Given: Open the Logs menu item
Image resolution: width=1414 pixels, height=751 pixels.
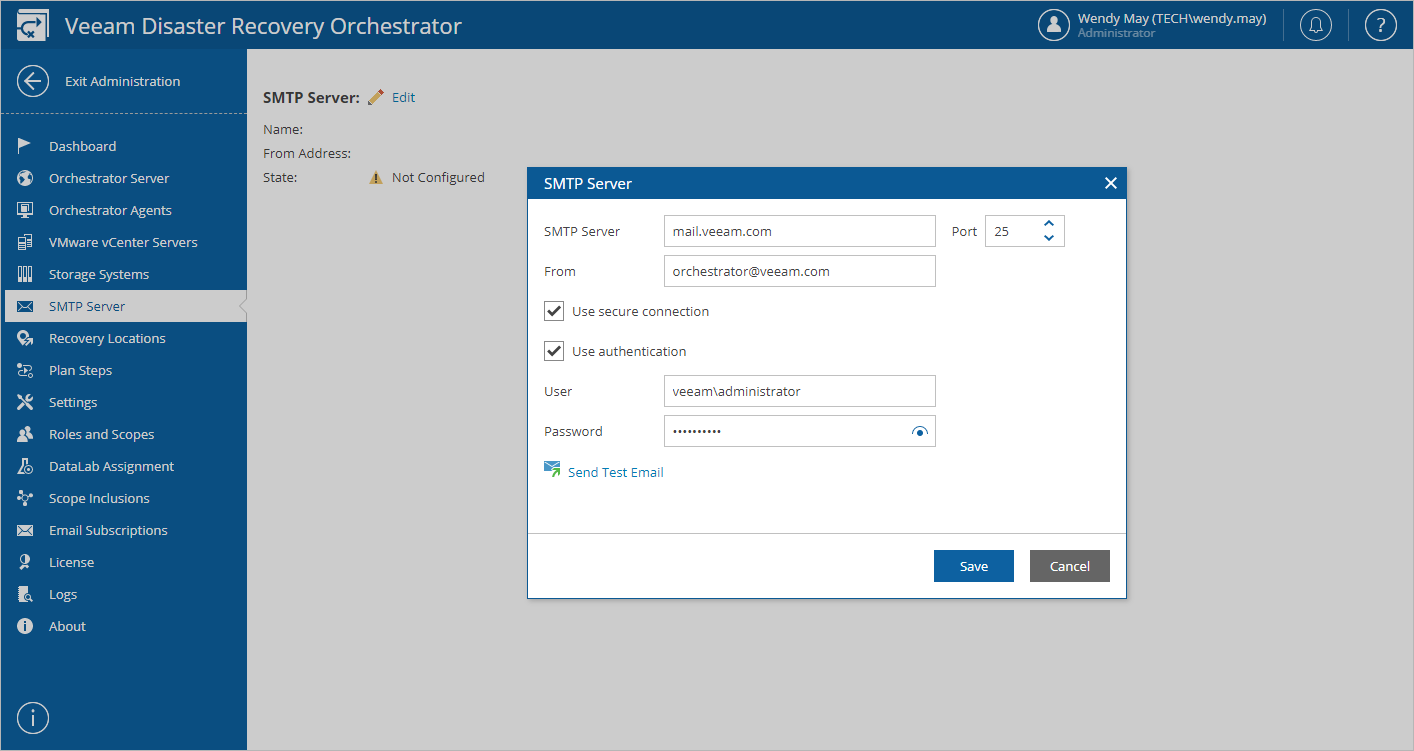Looking at the screenshot, I should (x=63, y=594).
